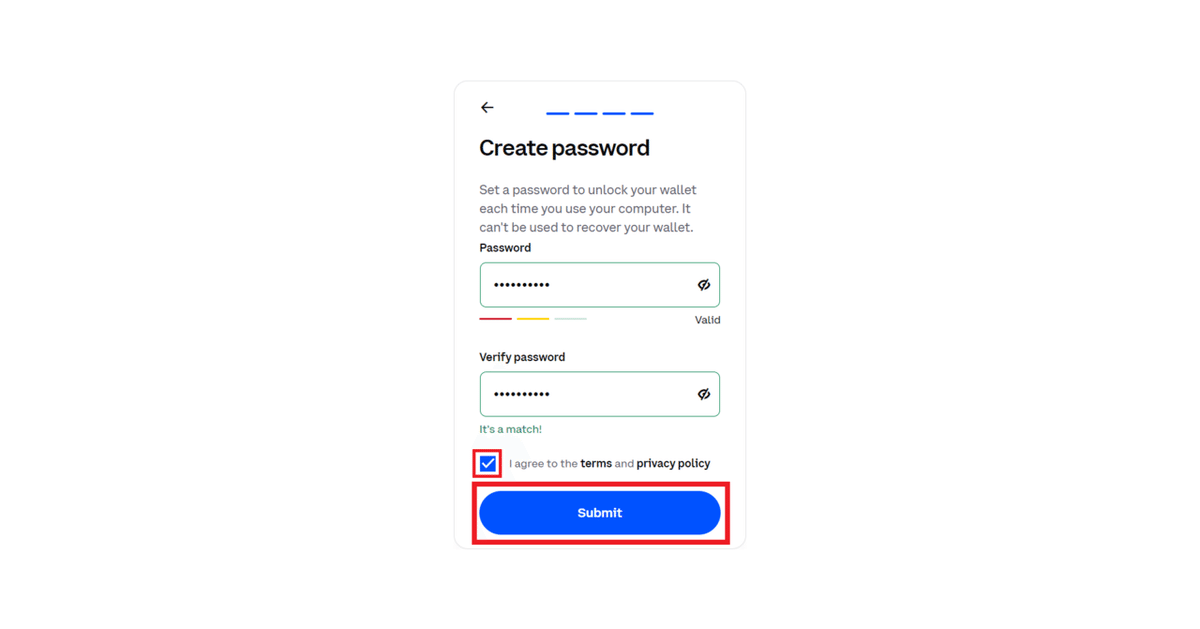
Task: Click the third blue progress step segment
Action: (x=614, y=114)
